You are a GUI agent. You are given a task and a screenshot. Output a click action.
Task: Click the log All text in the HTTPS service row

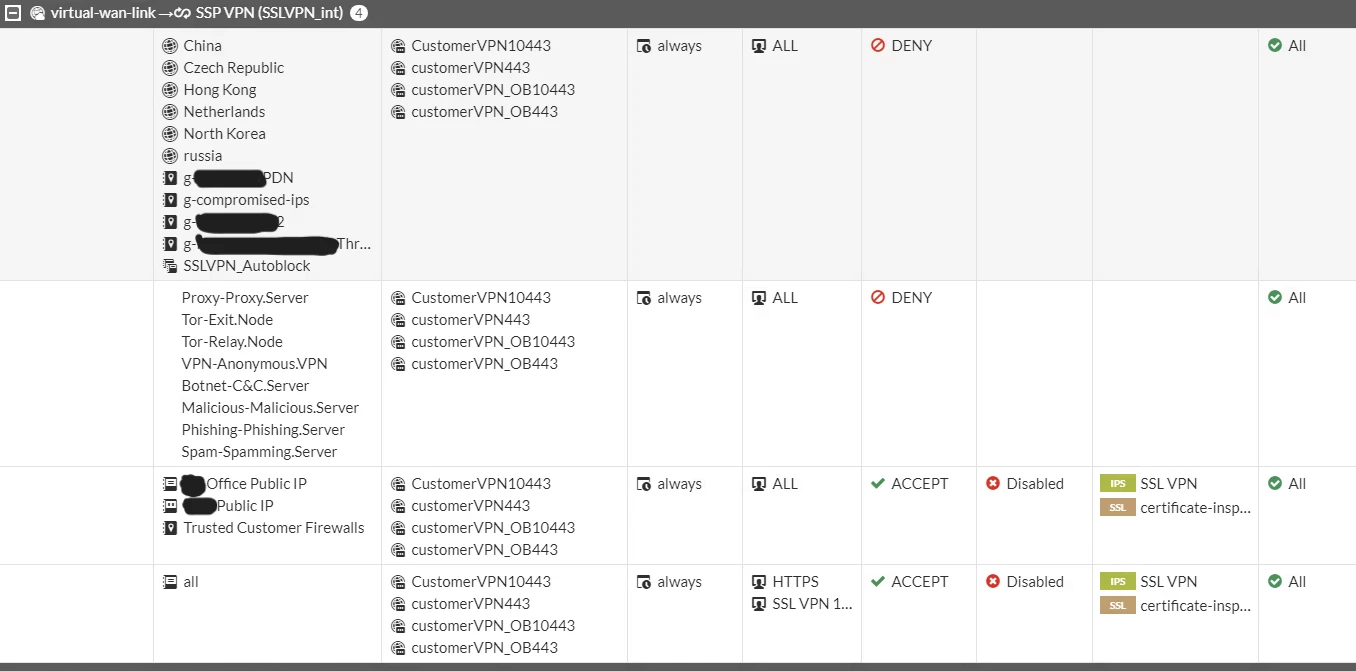point(1297,582)
